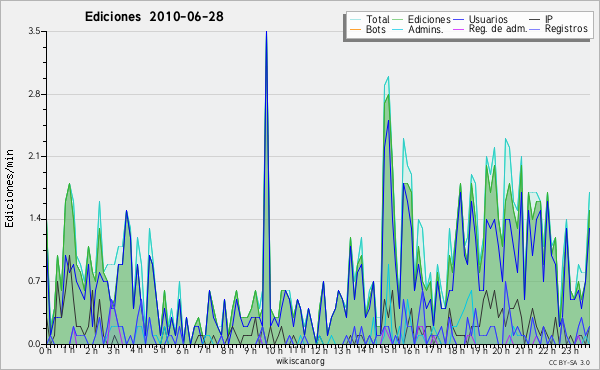Click the IP legend entry
Viewport: 600px width, 370px height.
click(541, 19)
